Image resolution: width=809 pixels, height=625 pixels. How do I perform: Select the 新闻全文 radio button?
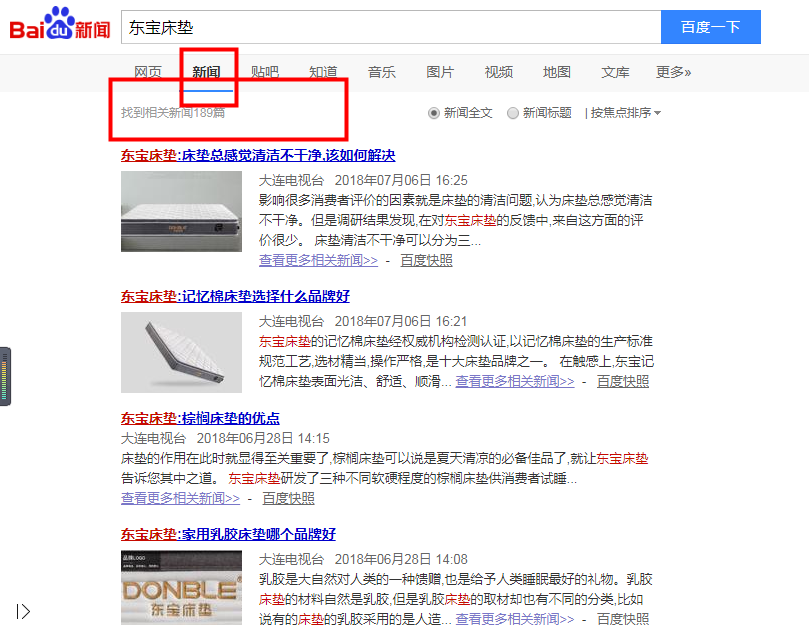tap(434, 113)
